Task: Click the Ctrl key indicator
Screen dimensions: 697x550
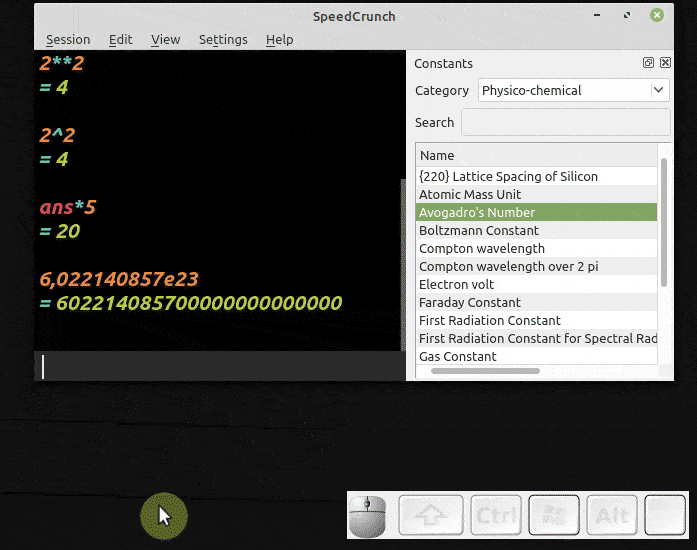Action: [496, 515]
